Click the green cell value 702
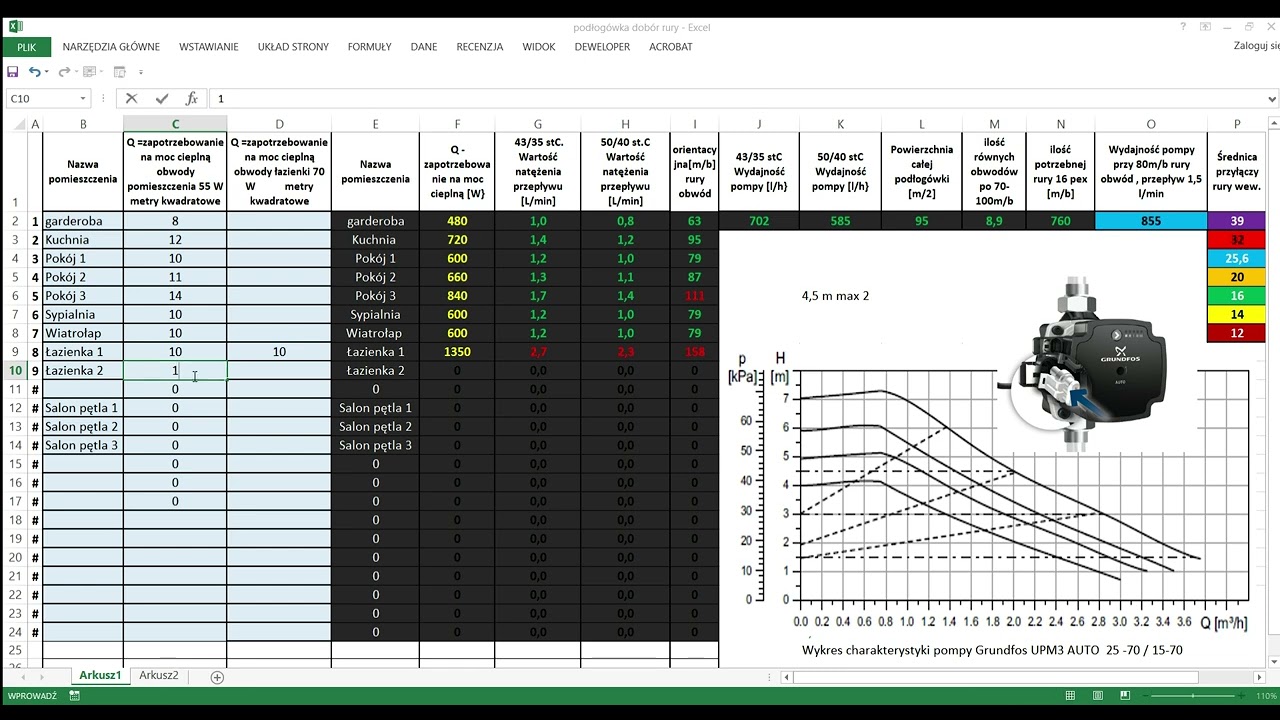 tap(759, 221)
